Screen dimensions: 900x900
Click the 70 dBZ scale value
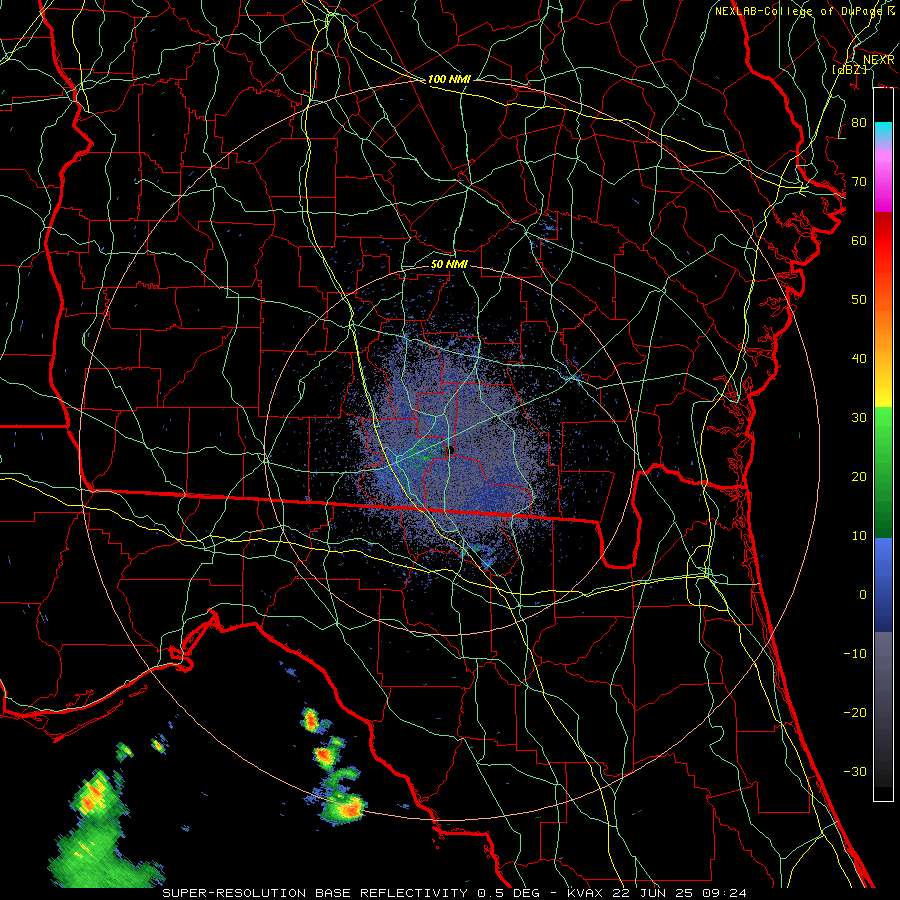pos(859,181)
